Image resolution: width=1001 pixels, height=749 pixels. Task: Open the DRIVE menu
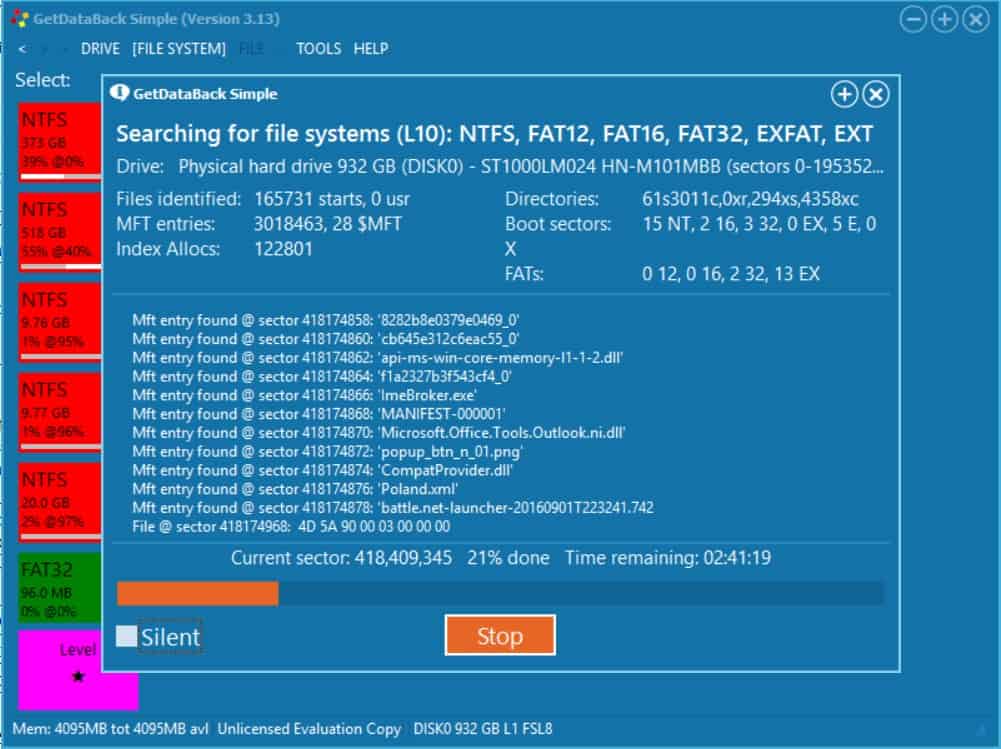point(100,49)
